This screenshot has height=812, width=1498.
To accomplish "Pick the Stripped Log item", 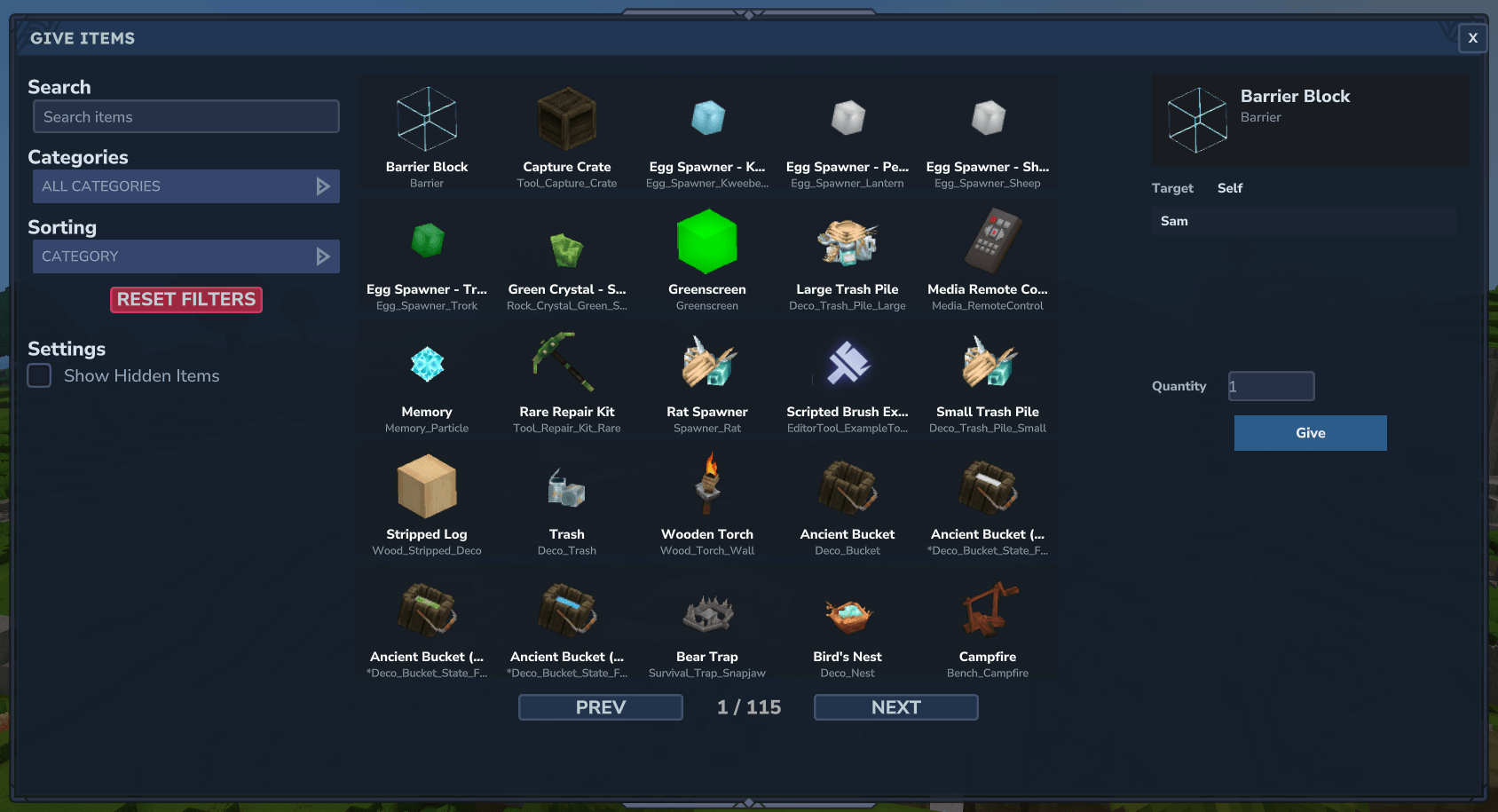I will coord(427,486).
